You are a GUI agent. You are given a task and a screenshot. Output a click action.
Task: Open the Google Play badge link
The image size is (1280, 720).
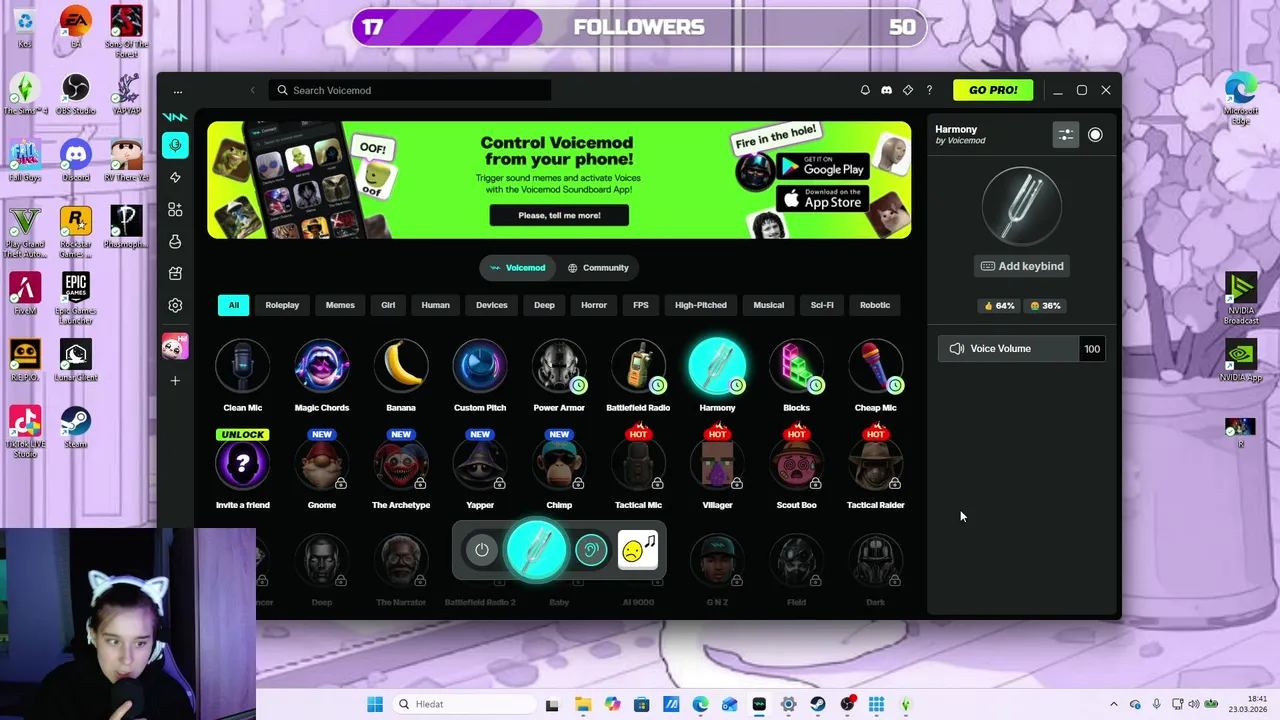(x=822, y=168)
